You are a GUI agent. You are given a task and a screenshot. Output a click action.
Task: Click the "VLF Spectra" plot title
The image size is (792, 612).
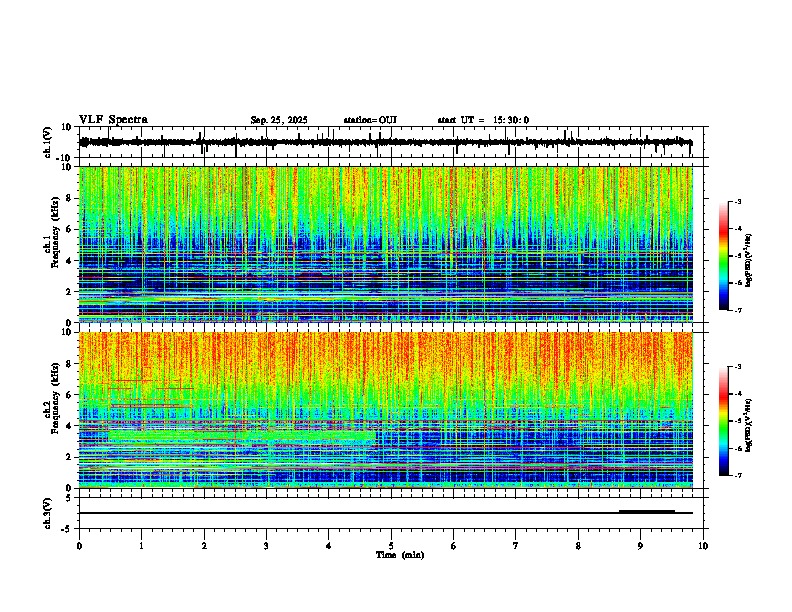pyautogui.click(x=113, y=120)
